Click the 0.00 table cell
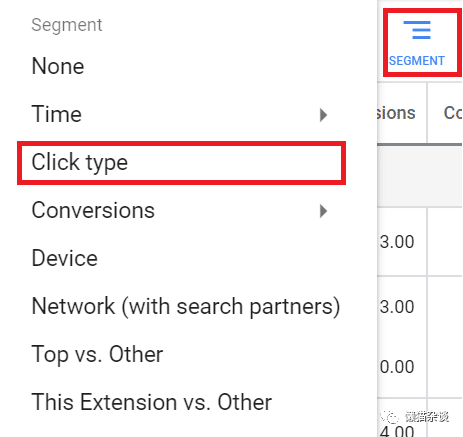 397,367
